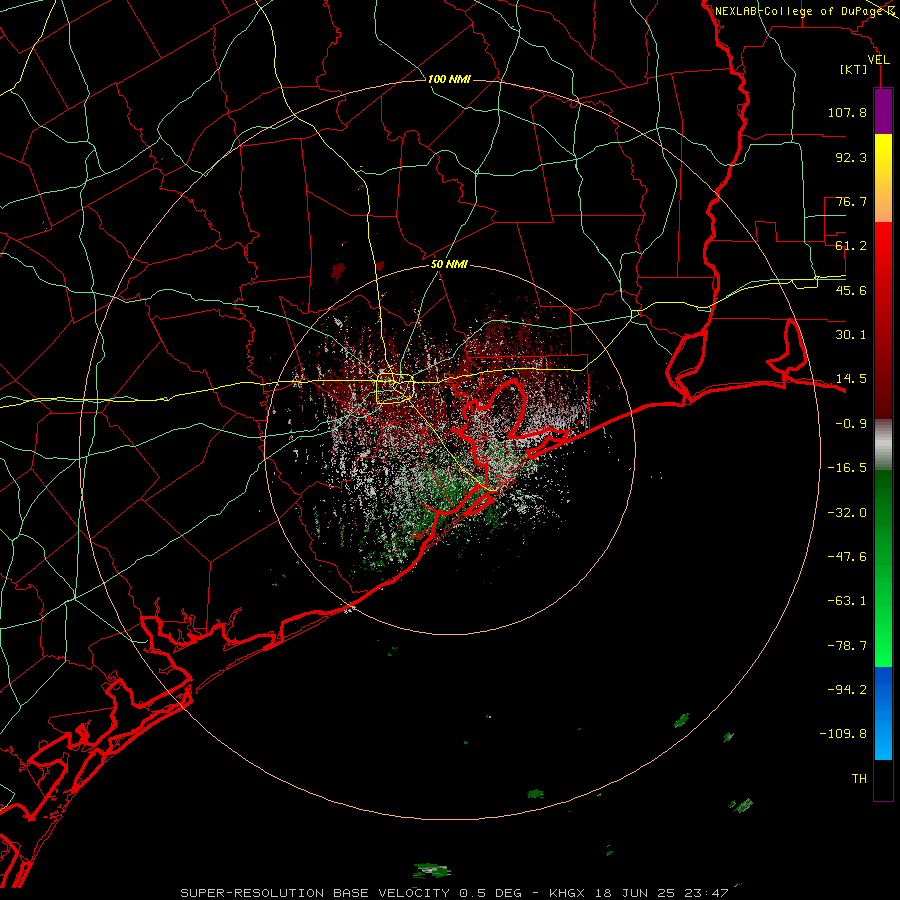Select the -0.9 velocity scale value

(x=851, y=424)
